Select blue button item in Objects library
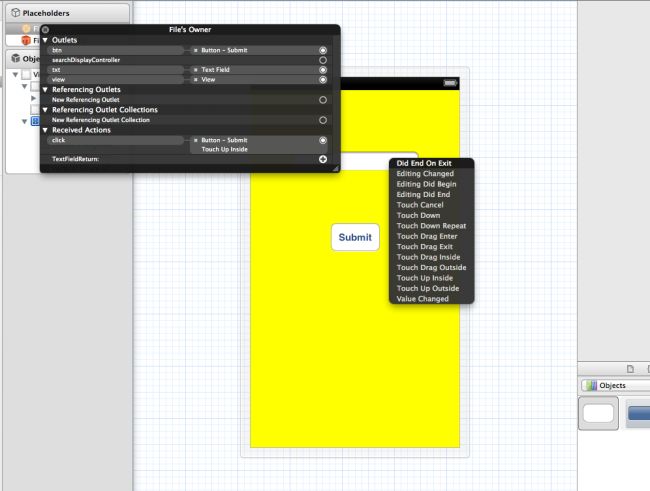 click(x=638, y=413)
